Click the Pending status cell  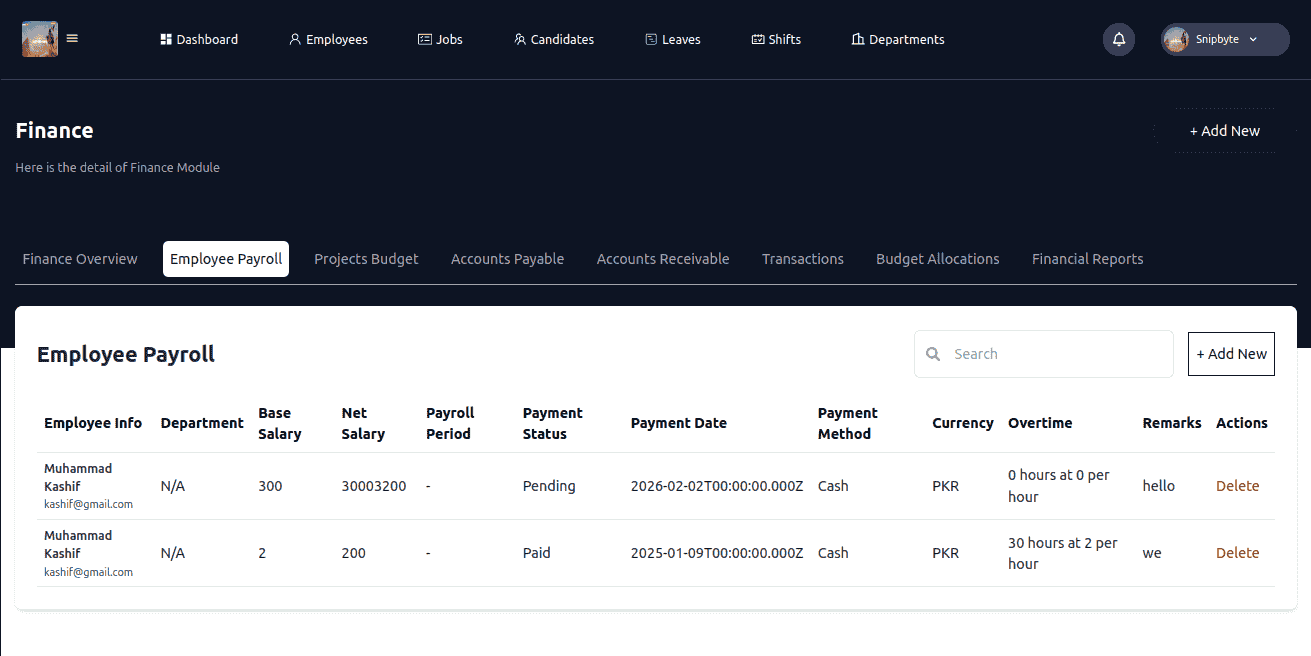pos(549,486)
